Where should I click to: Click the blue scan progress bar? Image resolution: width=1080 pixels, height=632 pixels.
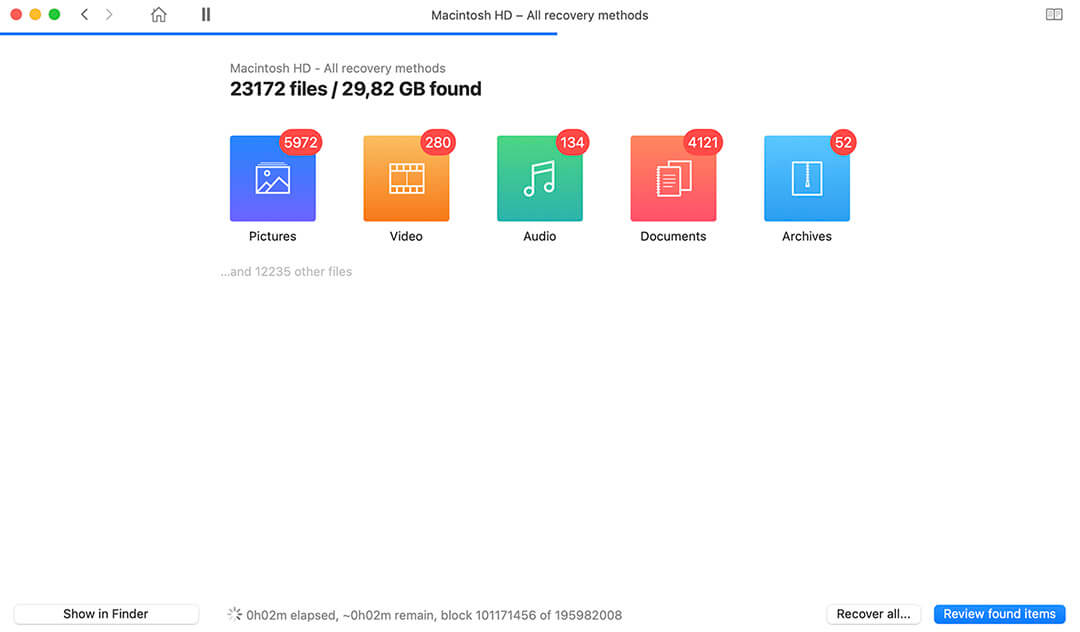(x=280, y=33)
